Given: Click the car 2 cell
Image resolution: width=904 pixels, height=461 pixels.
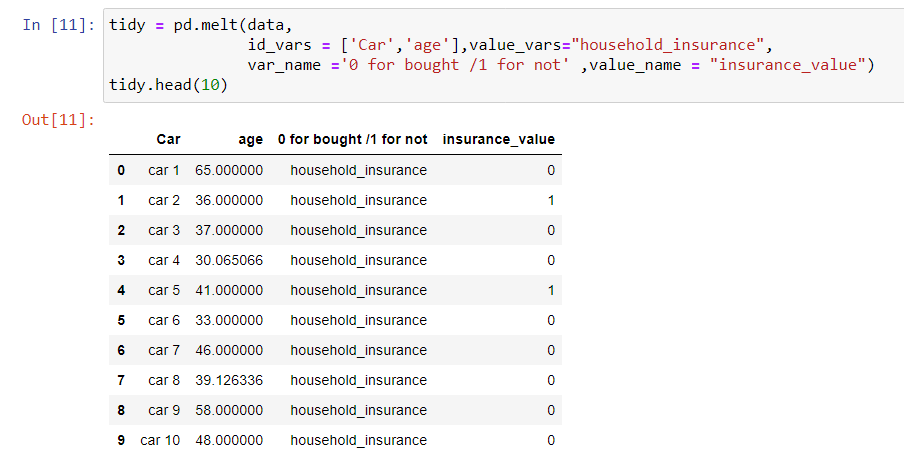Looking at the screenshot, I should tap(164, 201).
